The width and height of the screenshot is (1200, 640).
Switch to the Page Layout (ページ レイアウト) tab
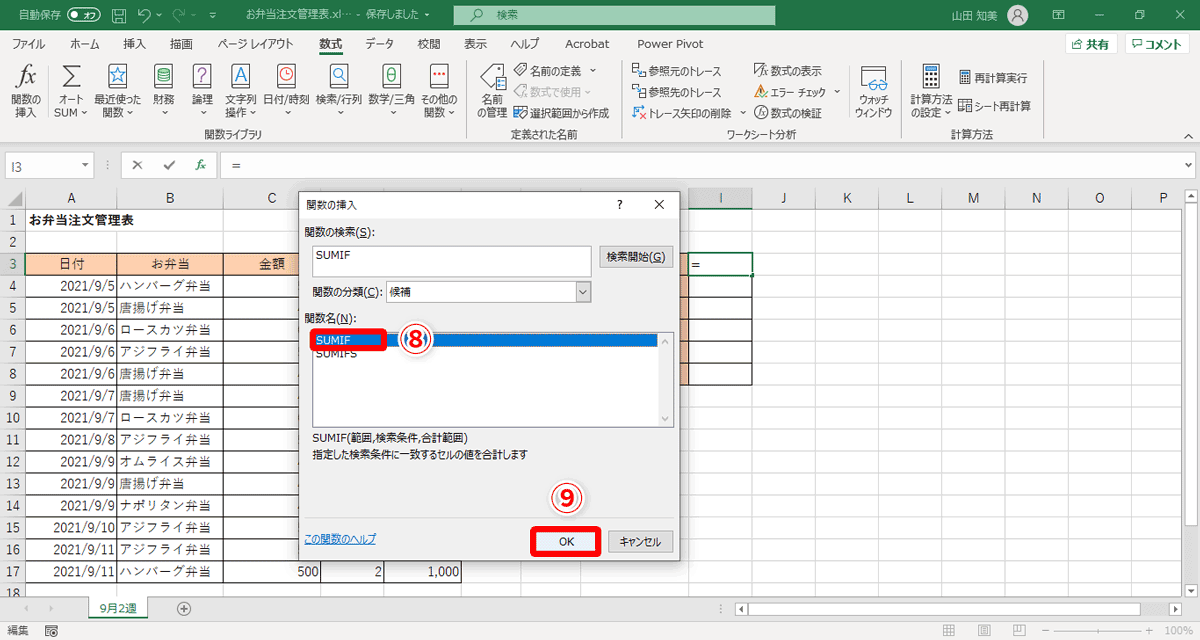[x=256, y=44]
